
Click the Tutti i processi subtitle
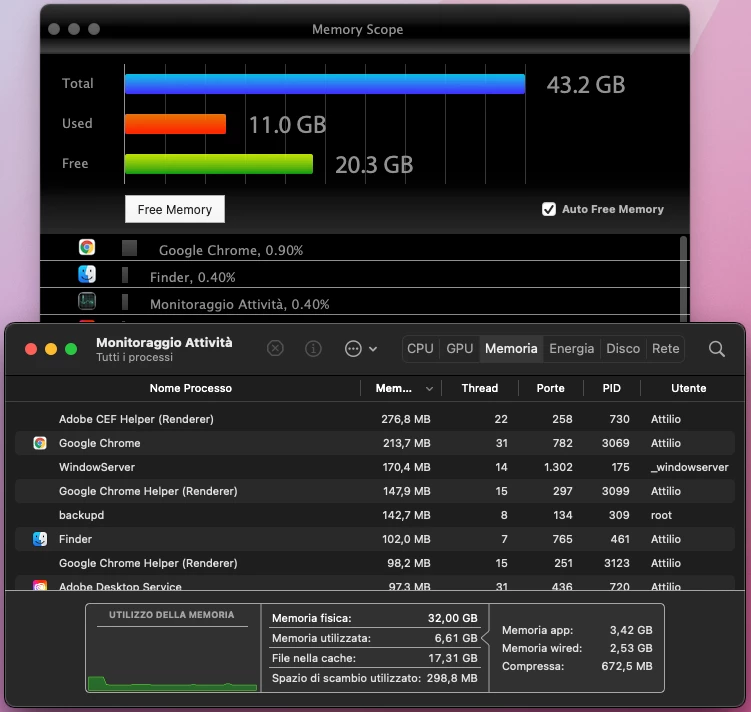(x=134, y=357)
